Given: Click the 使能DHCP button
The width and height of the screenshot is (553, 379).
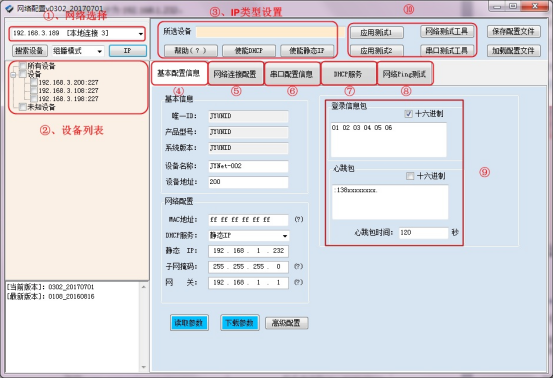Looking at the screenshot, I should click(x=249, y=51).
